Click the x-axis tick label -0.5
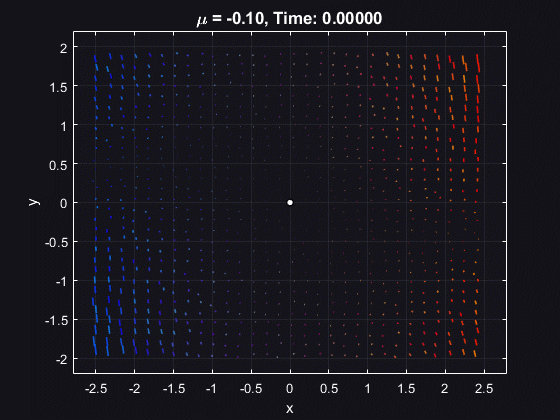560x420 pixels. click(251, 389)
